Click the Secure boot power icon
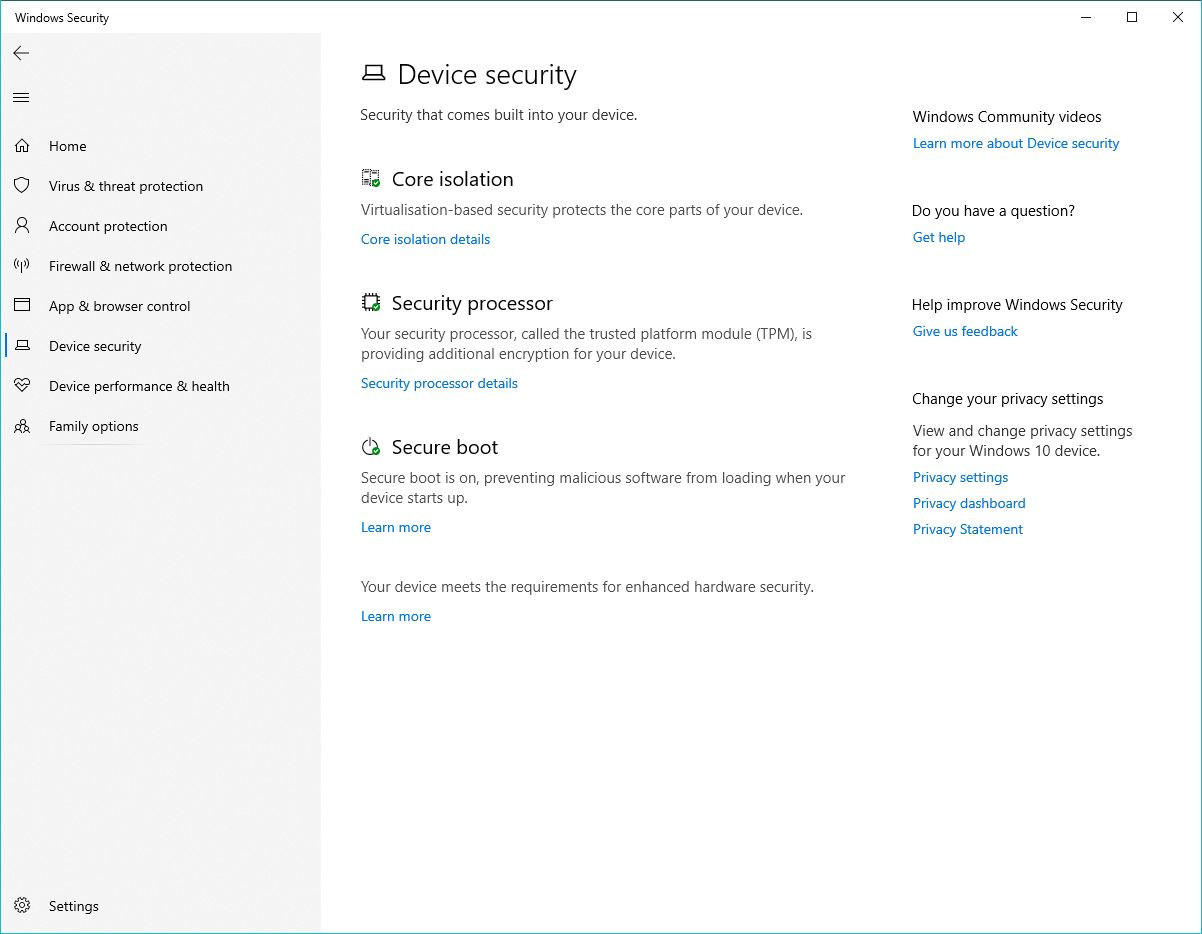Screen dimensions: 1202x934 (x=371, y=447)
